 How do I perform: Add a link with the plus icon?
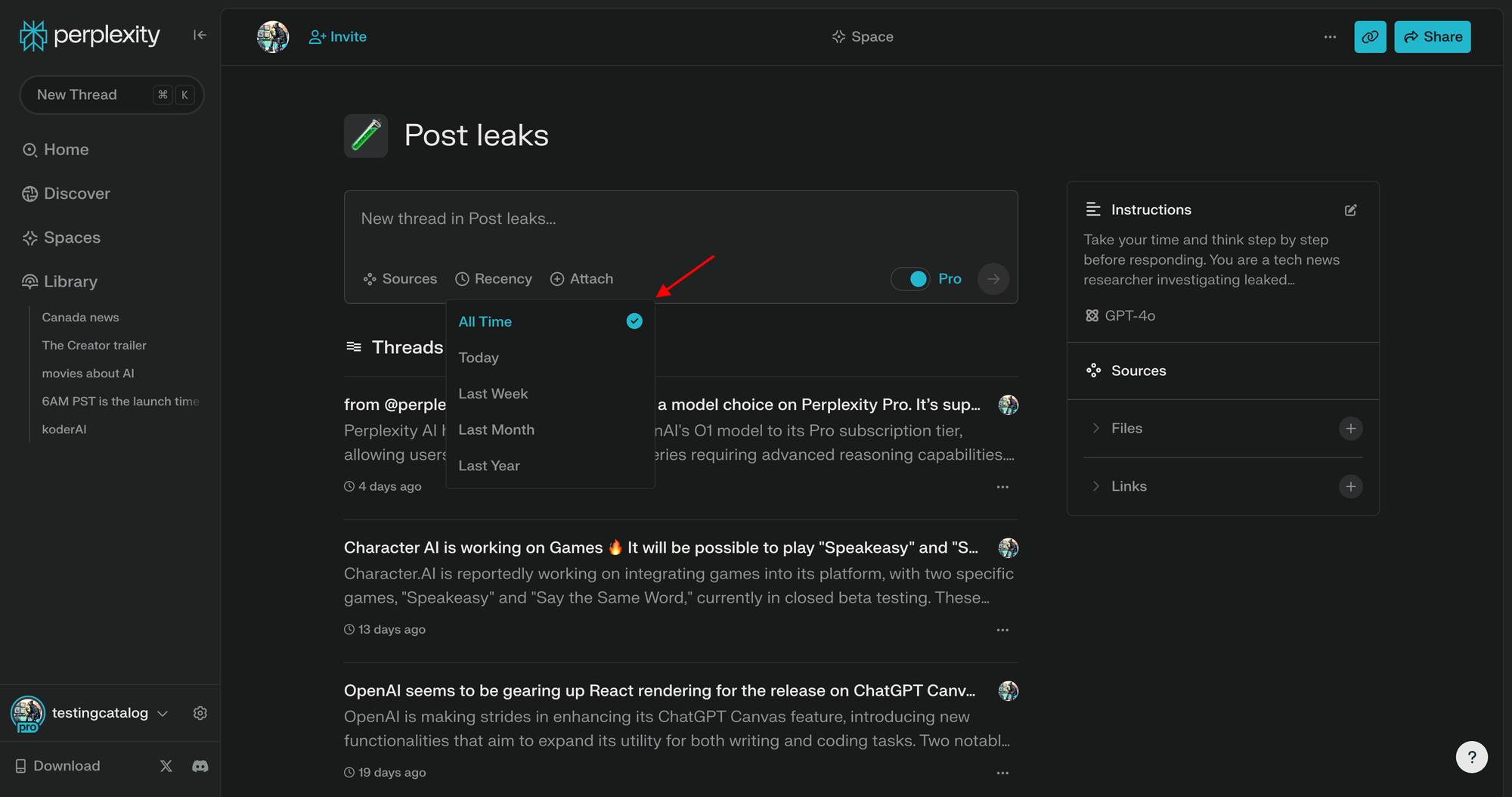1350,486
